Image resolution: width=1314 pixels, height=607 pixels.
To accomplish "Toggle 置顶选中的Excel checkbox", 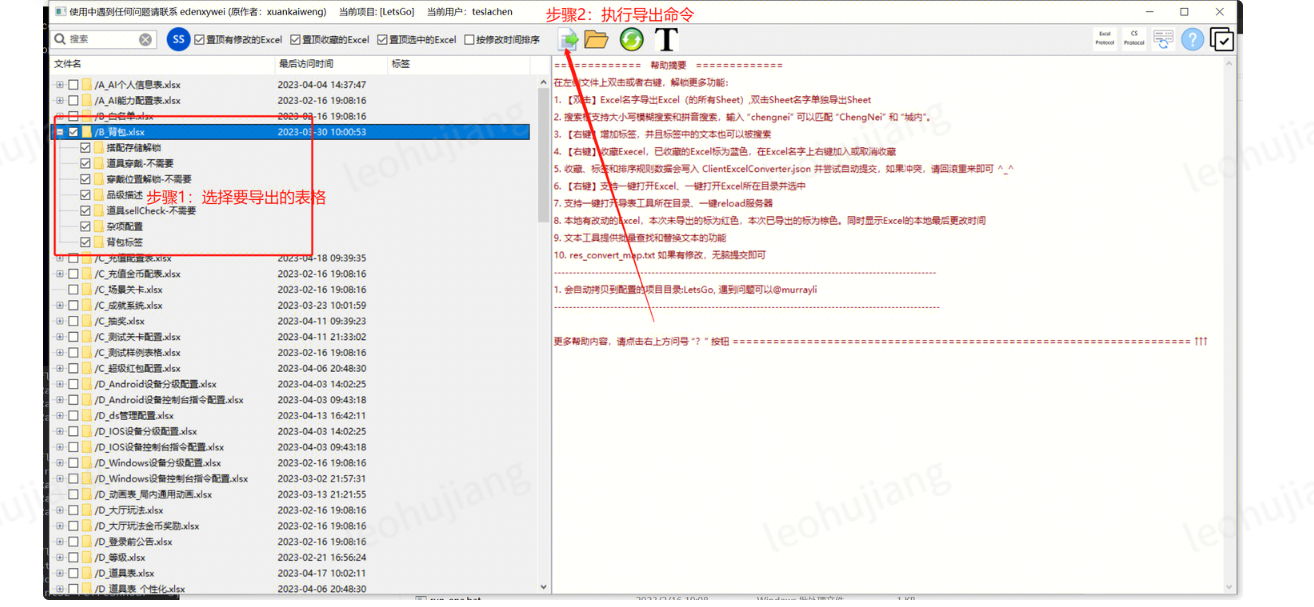I will tap(382, 40).
